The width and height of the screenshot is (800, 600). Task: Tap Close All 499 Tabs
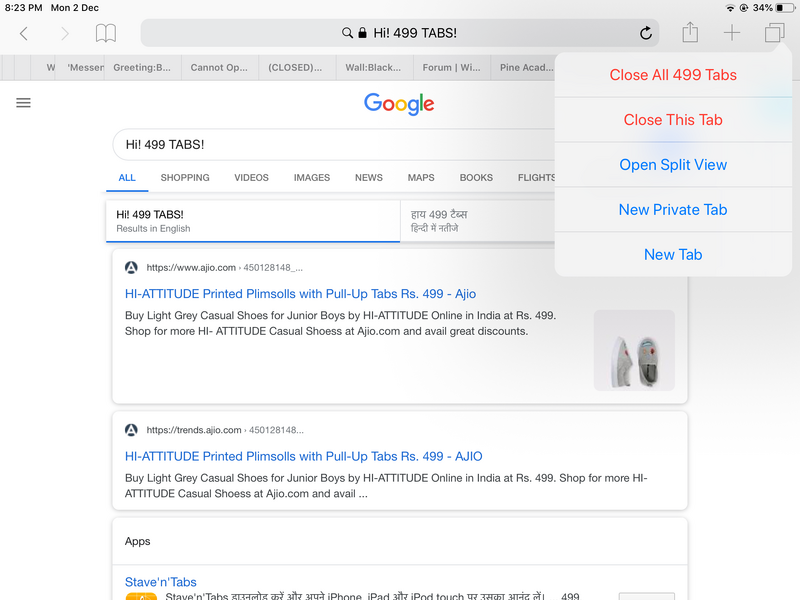coord(672,74)
